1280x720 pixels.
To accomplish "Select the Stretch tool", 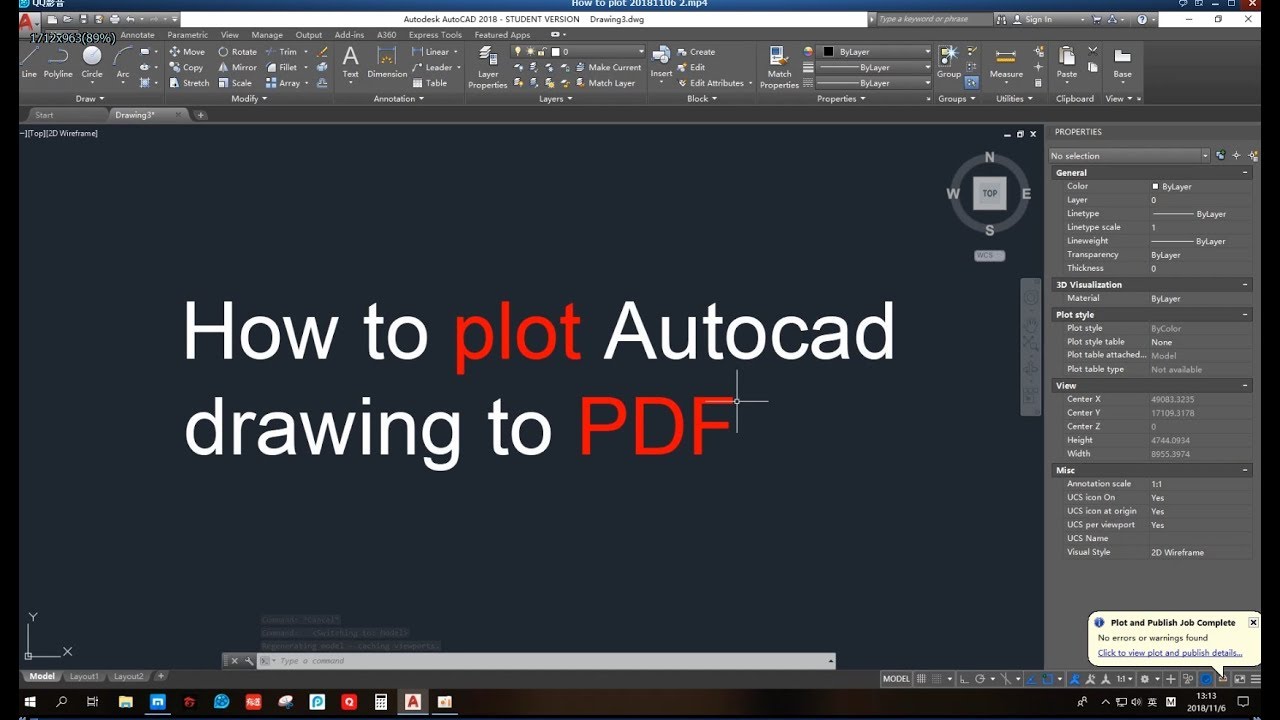I will click(x=189, y=83).
